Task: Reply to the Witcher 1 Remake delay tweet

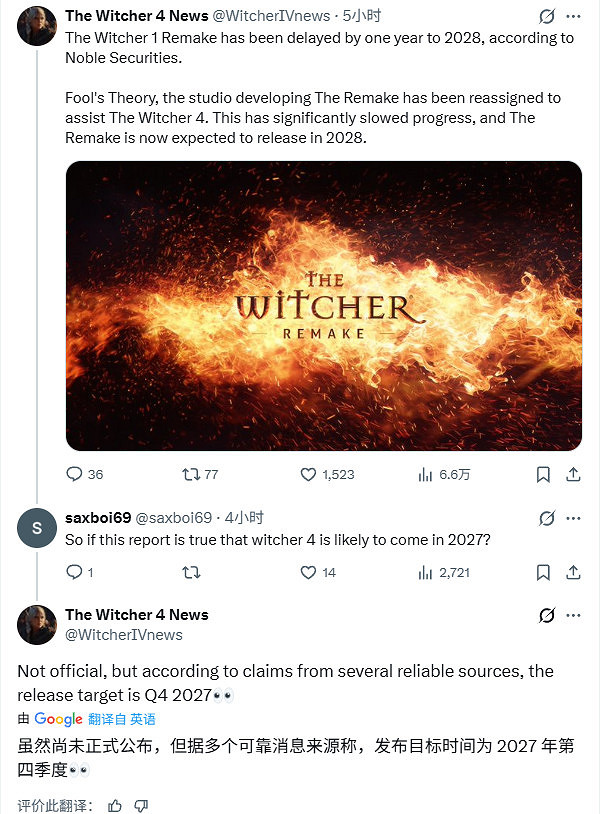Action: point(74,474)
